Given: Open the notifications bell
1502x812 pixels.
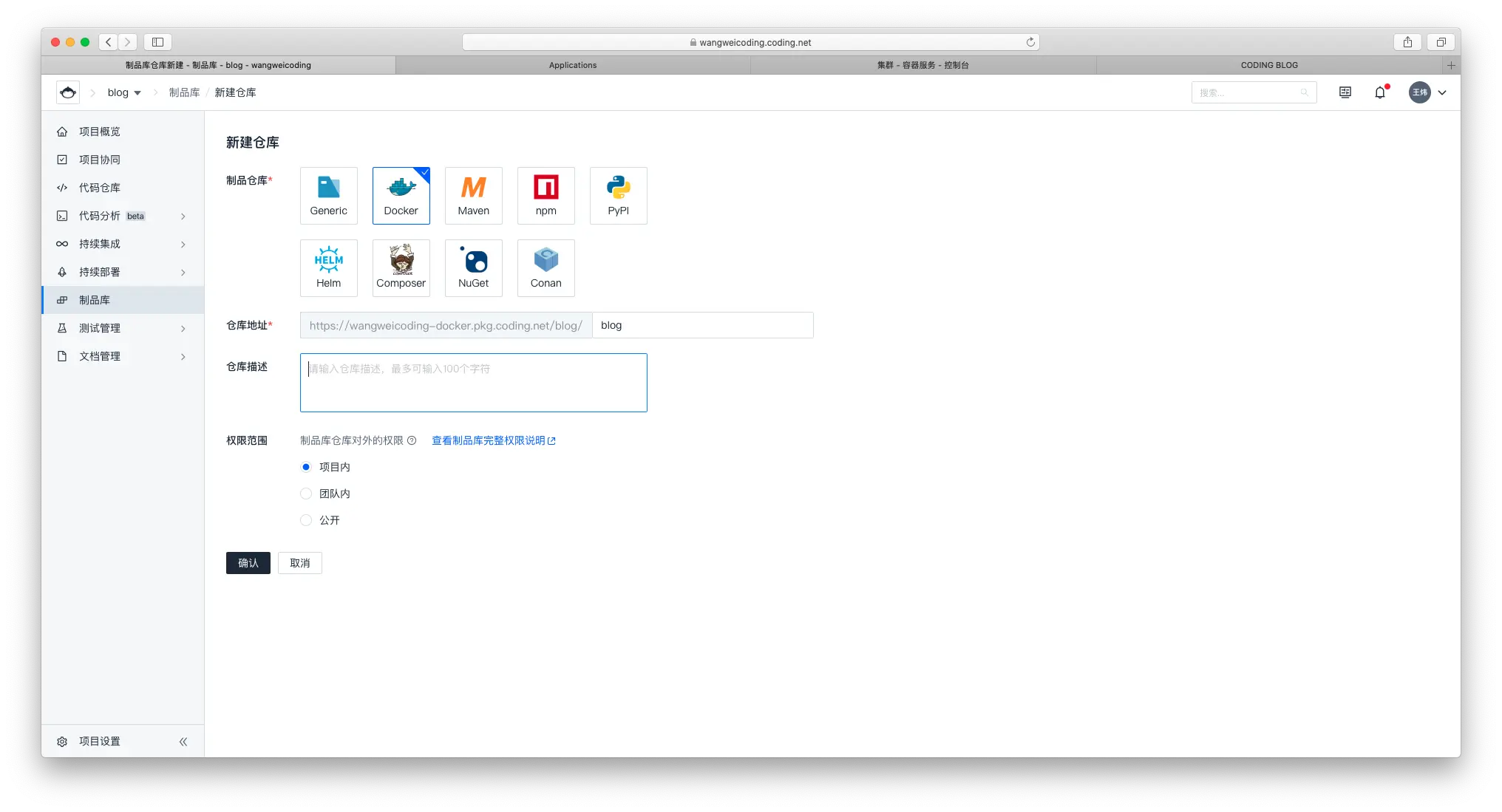Looking at the screenshot, I should (x=1379, y=92).
